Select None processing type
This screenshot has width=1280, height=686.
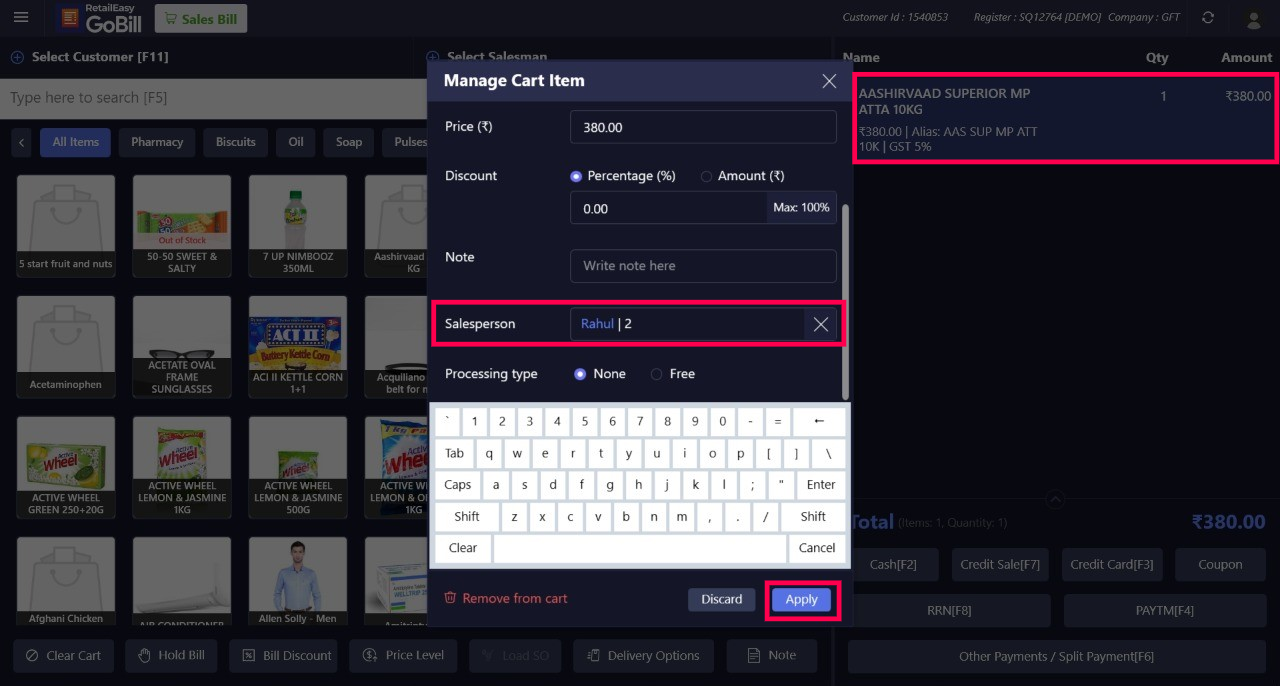pyautogui.click(x=580, y=374)
